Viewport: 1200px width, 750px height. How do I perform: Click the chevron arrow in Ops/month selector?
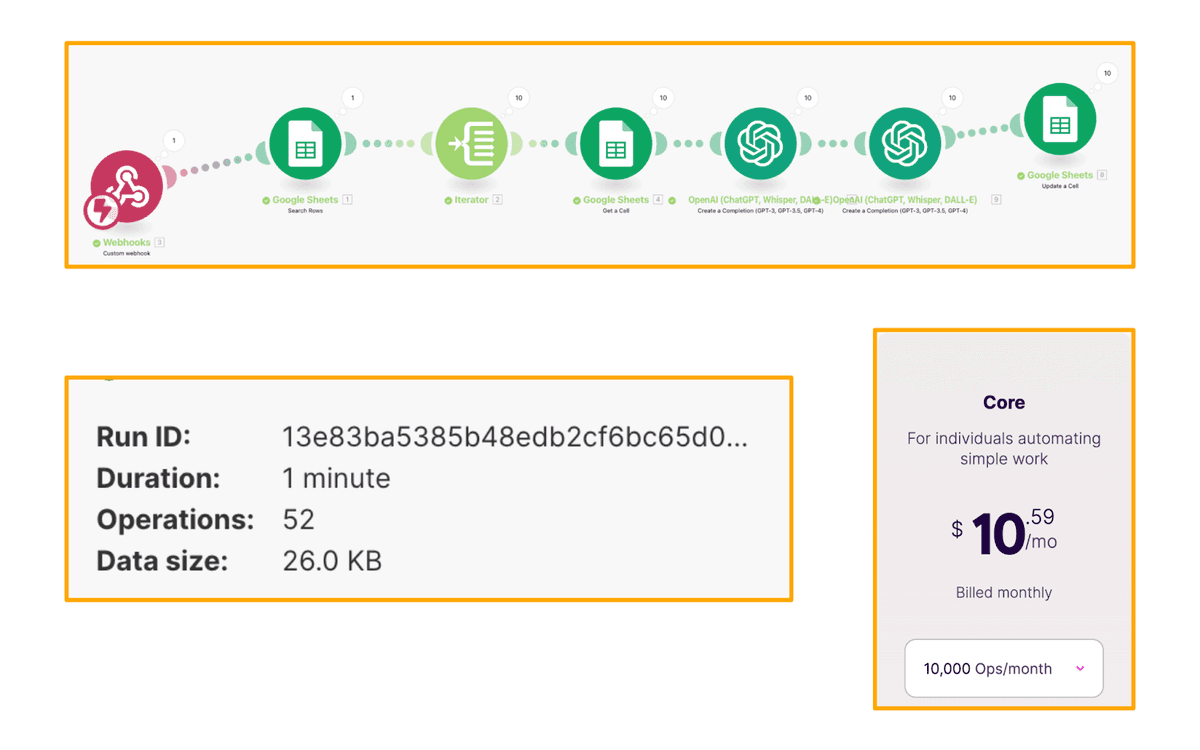pos(1080,668)
